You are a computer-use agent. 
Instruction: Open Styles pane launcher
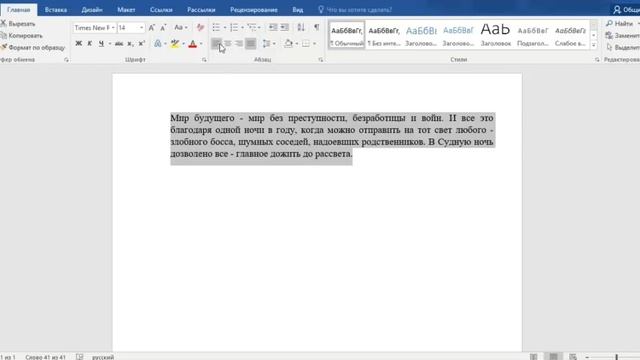point(597,60)
